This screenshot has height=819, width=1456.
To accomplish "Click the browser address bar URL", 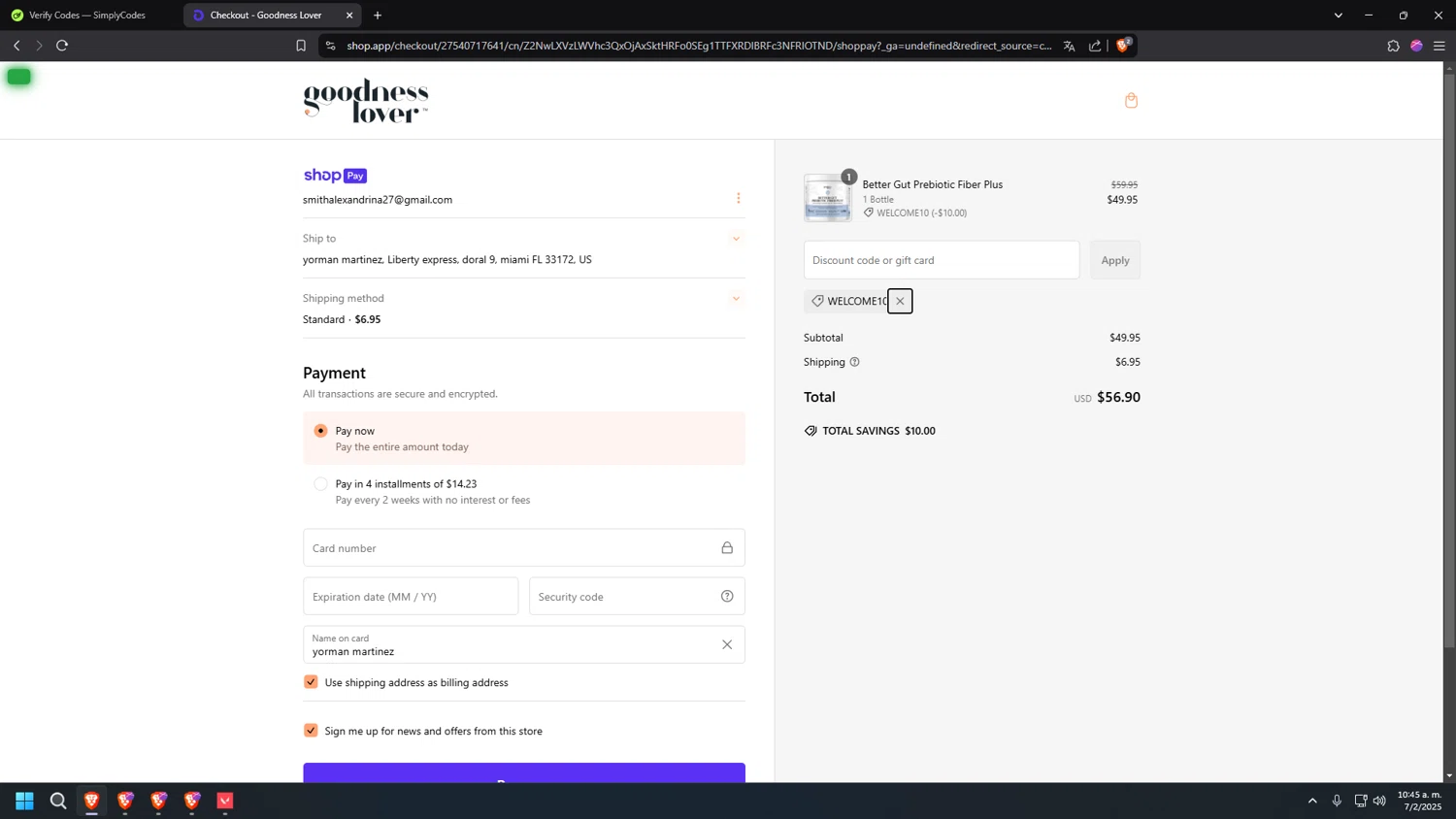I will (x=699, y=46).
